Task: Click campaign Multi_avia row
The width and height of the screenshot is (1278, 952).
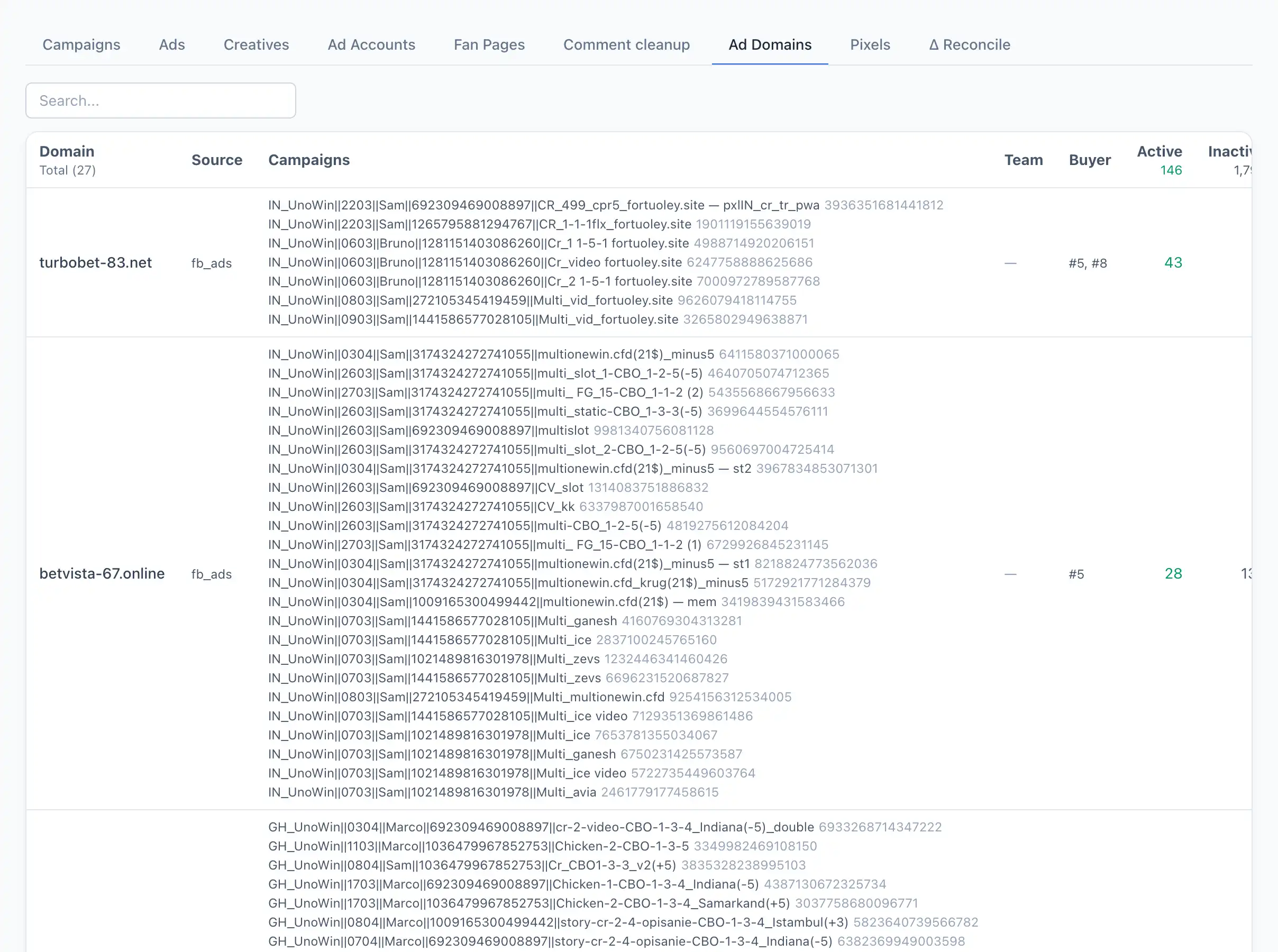Action: [493, 792]
